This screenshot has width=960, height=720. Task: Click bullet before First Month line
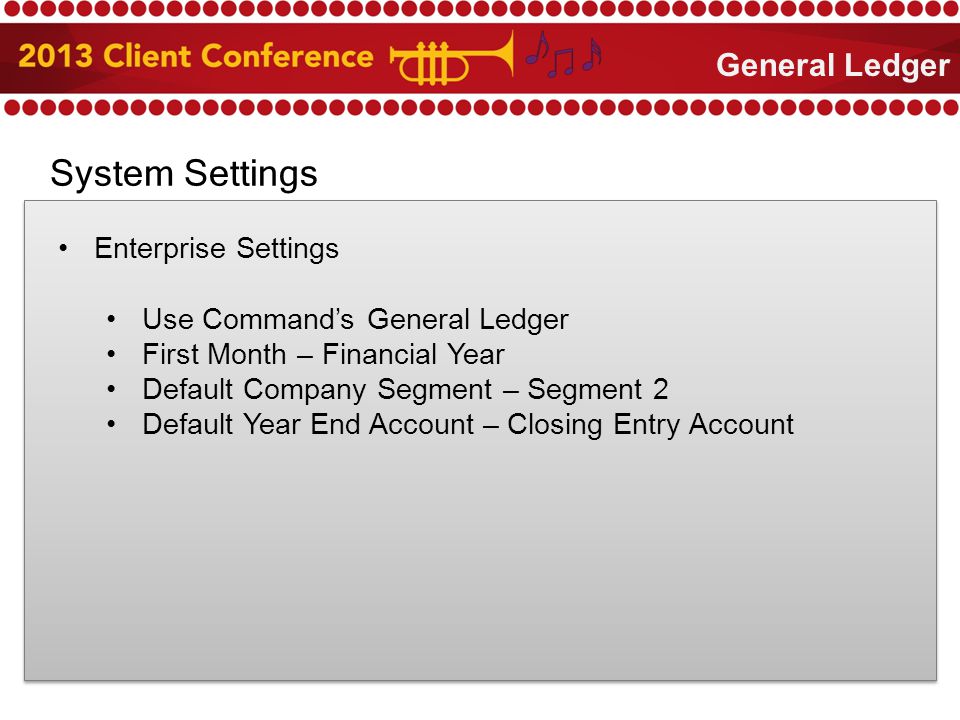[x=111, y=354]
